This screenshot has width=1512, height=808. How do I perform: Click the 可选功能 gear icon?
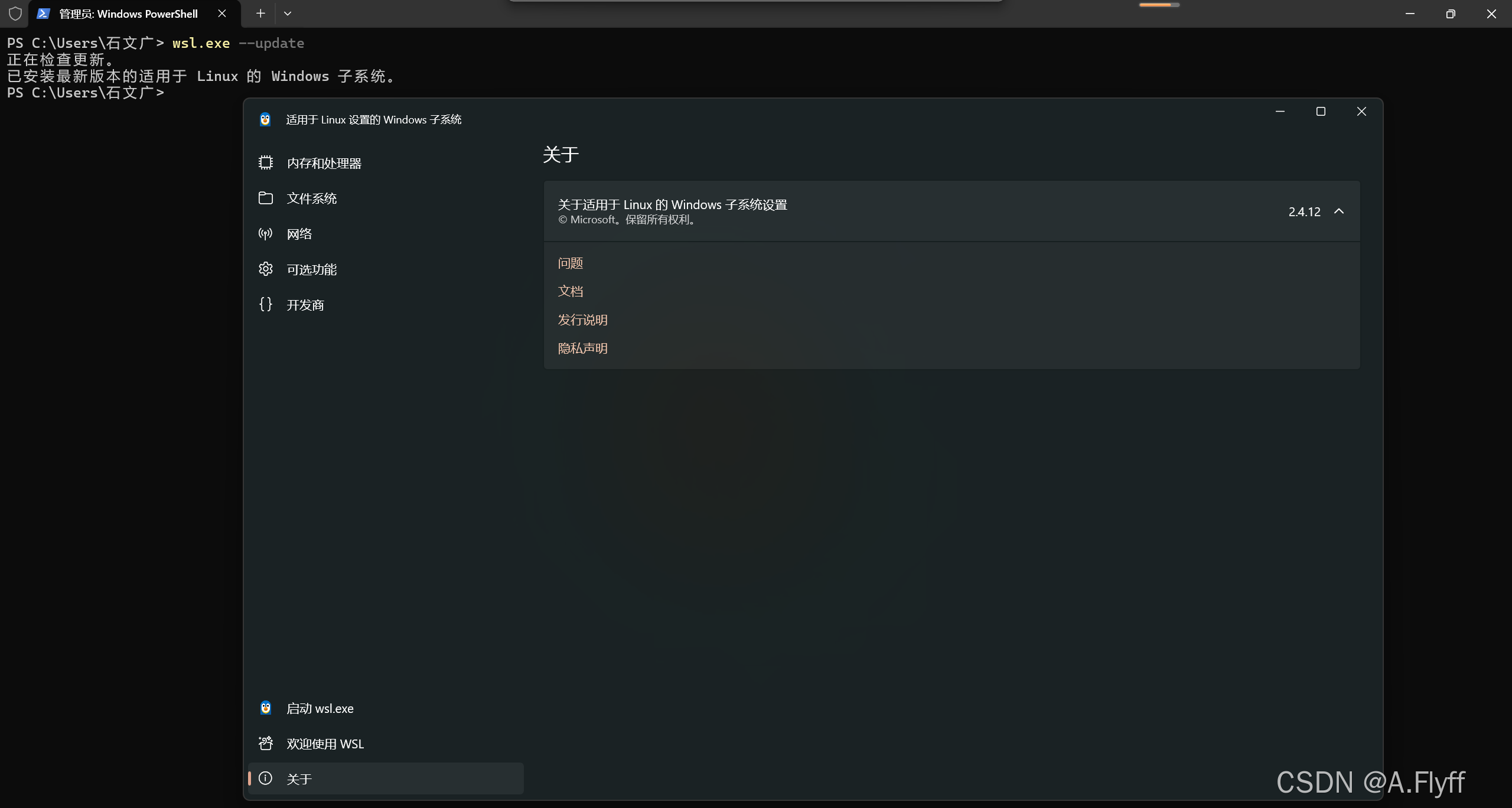click(x=266, y=269)
